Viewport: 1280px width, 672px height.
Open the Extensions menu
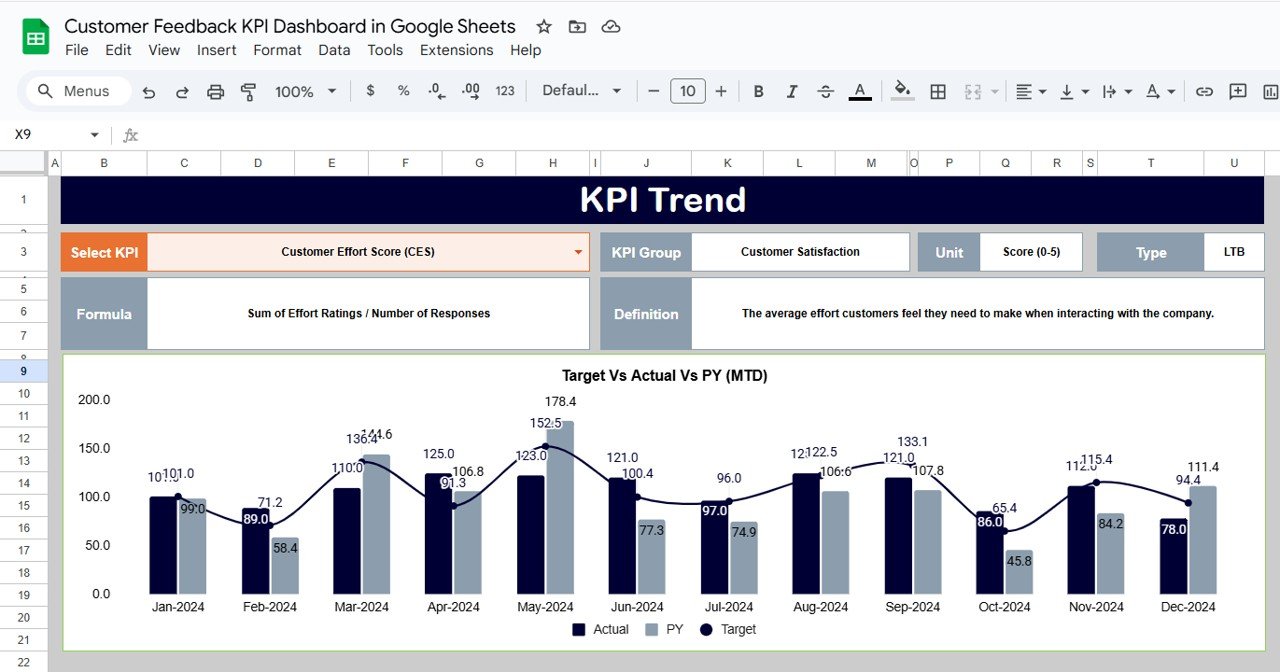[x=456, y=50]
